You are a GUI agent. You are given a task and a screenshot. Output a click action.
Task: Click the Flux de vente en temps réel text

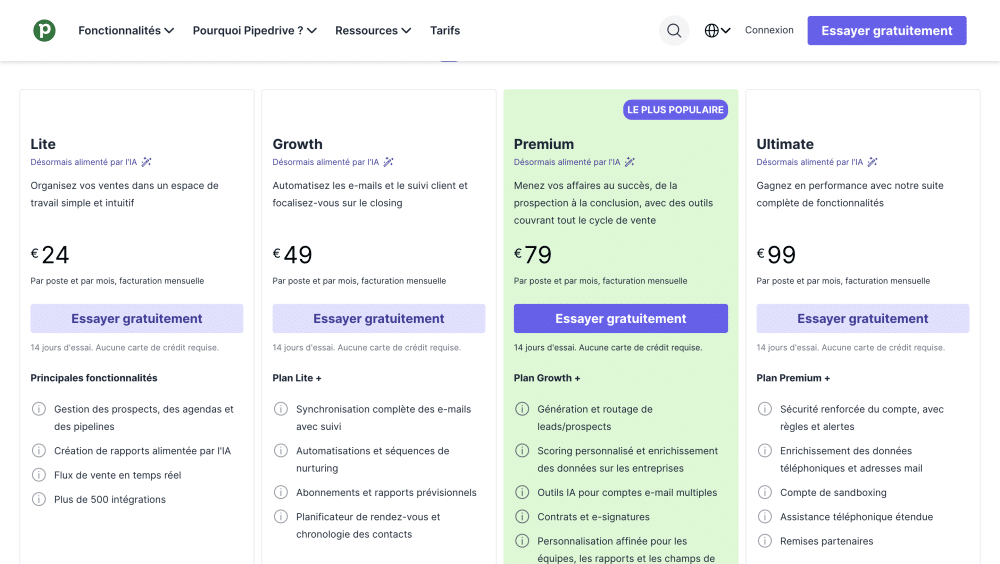[117, 475]
